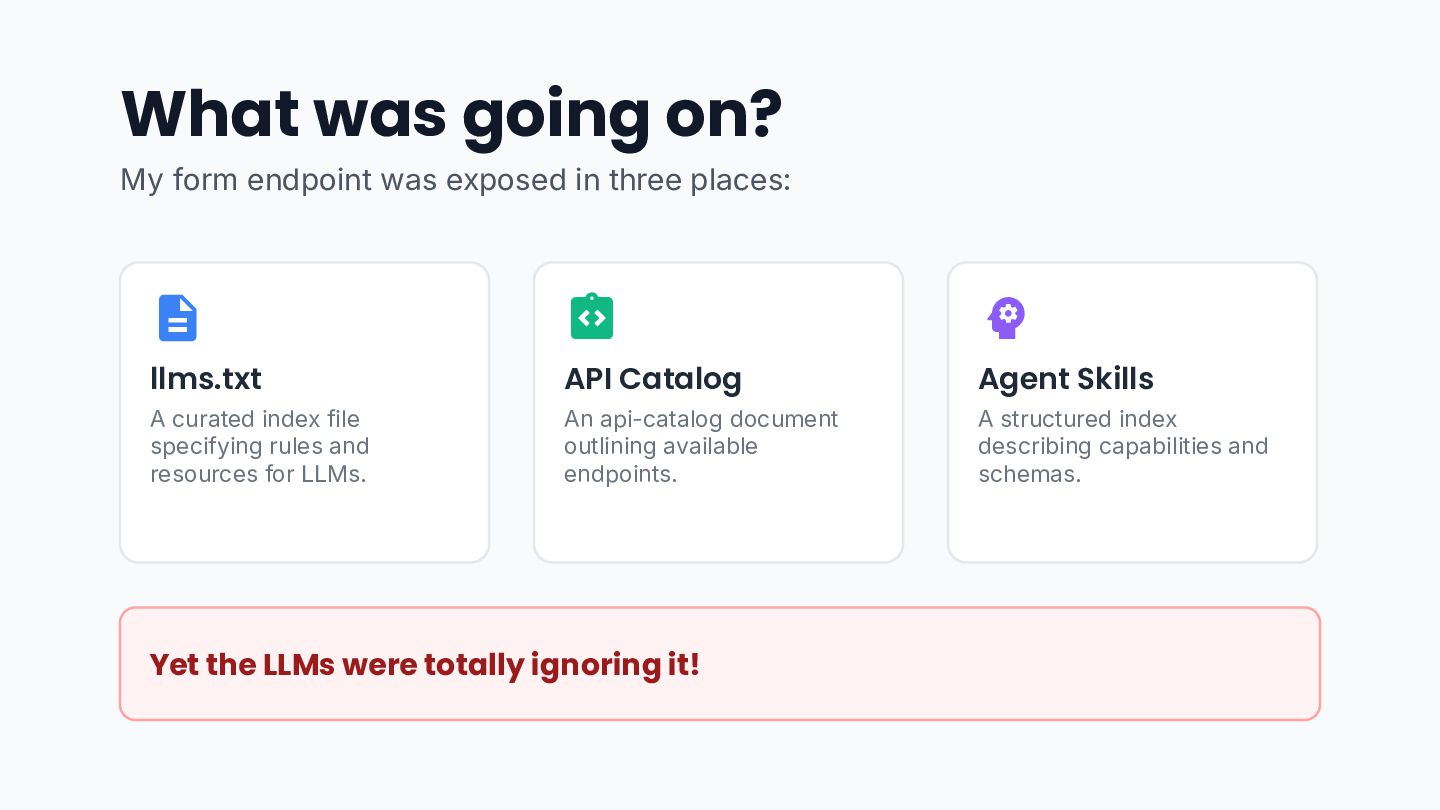Click the subtitle about form endpoint exposure
The image size is (1440, 810).
[x=455, y=180]
